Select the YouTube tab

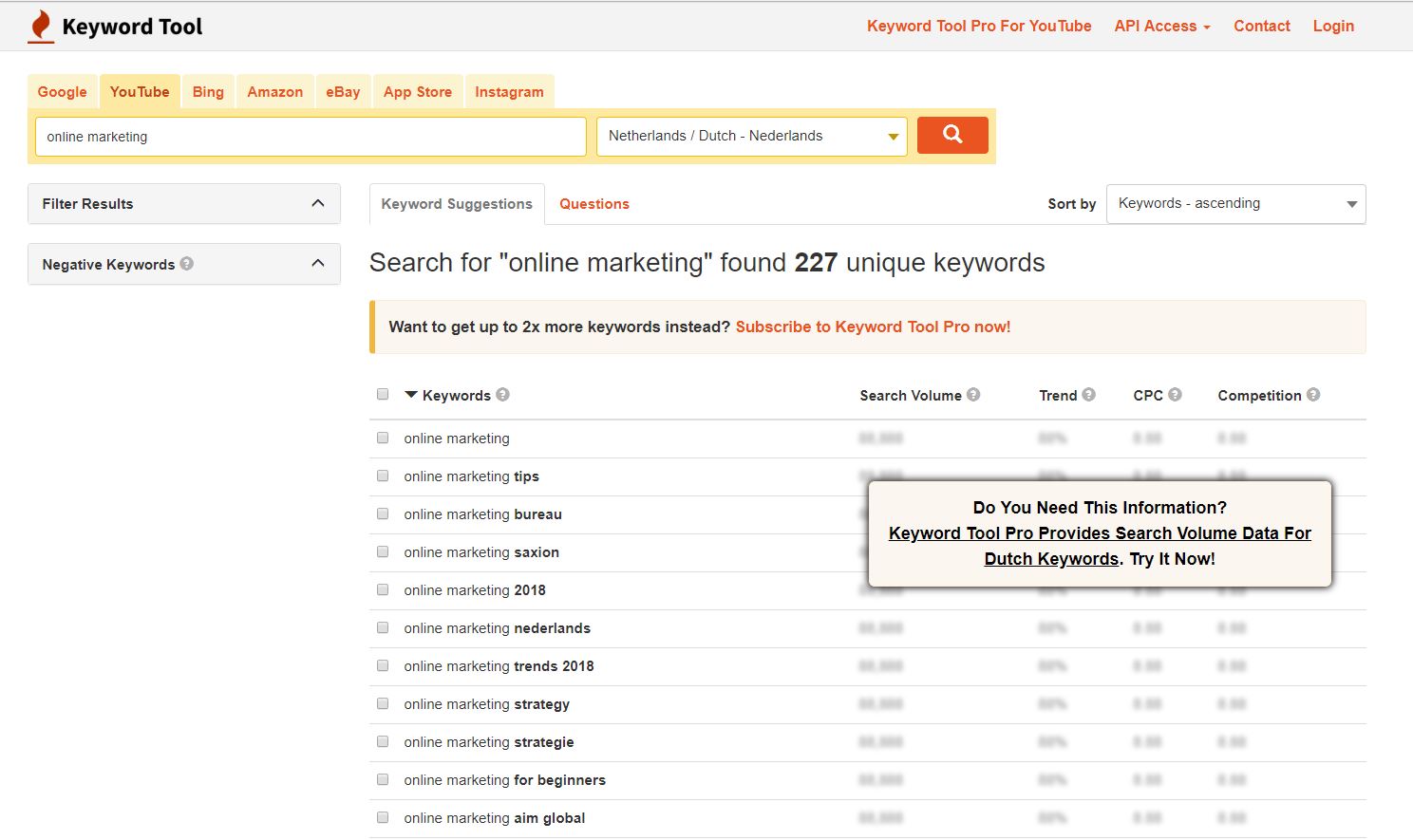tap(140, 92)
